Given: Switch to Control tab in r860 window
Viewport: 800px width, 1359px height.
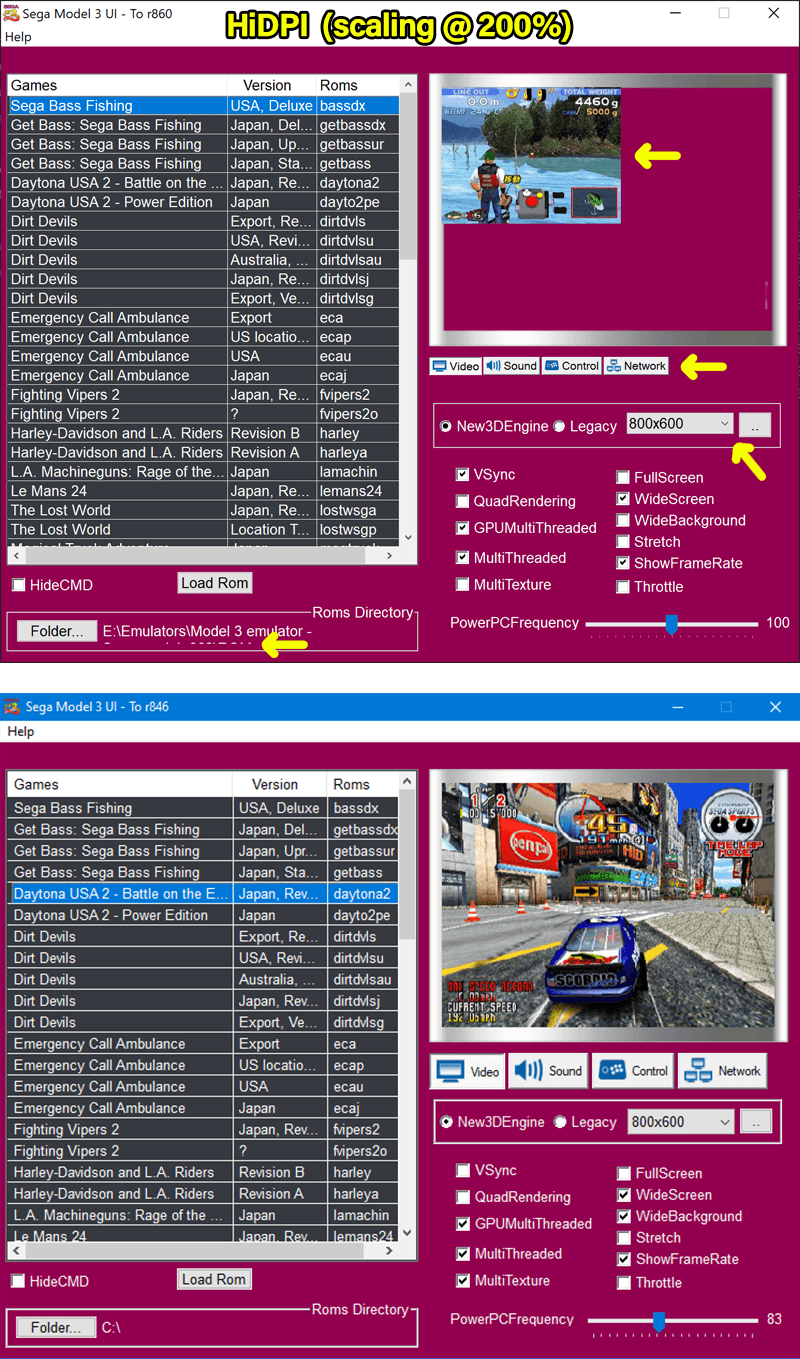Looking at the screenshot, I should [x=572, y=366].
